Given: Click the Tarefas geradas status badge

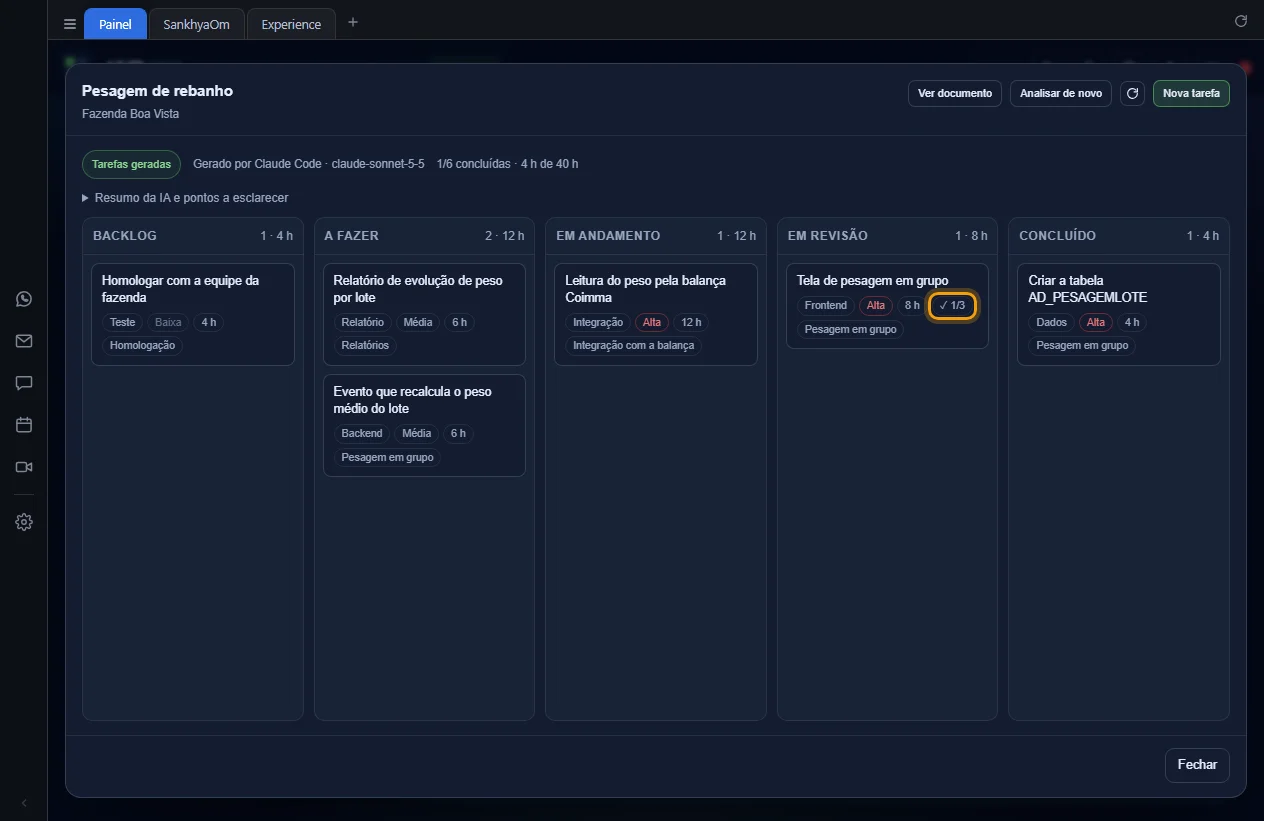Looking at the screenshot, I should tap(131, 164).
